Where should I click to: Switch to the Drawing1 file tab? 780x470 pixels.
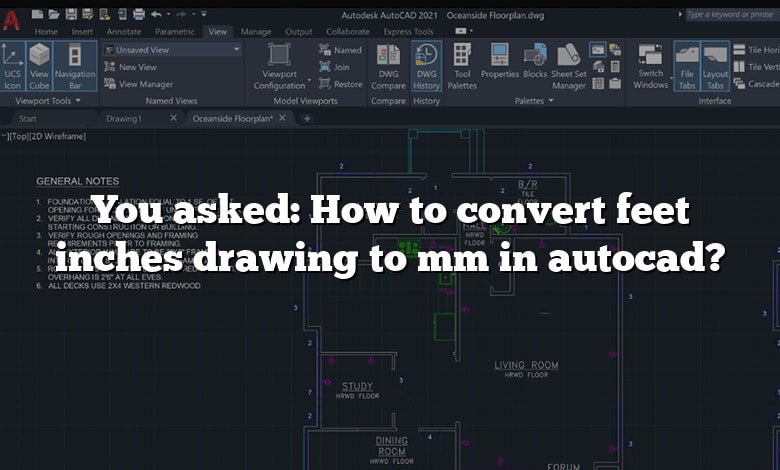point(124,118)
